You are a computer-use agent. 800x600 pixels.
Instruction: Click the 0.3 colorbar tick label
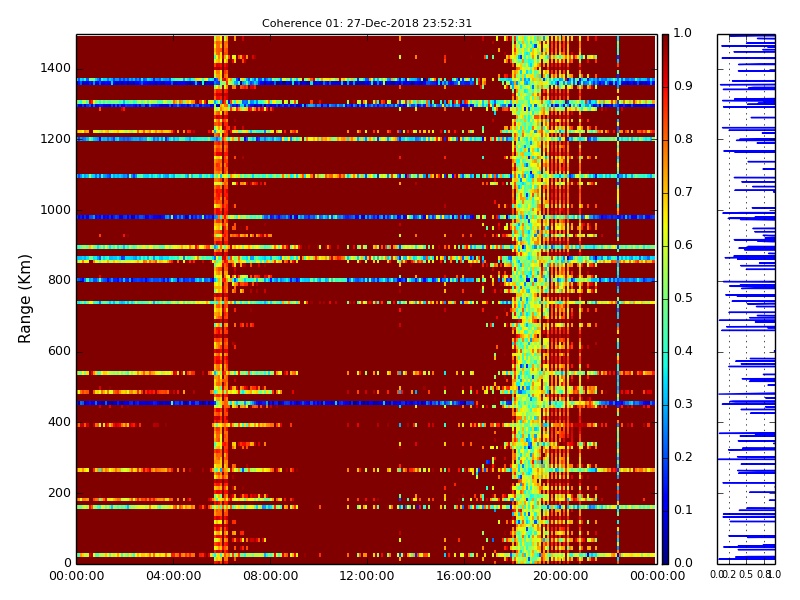coord(683,404)
